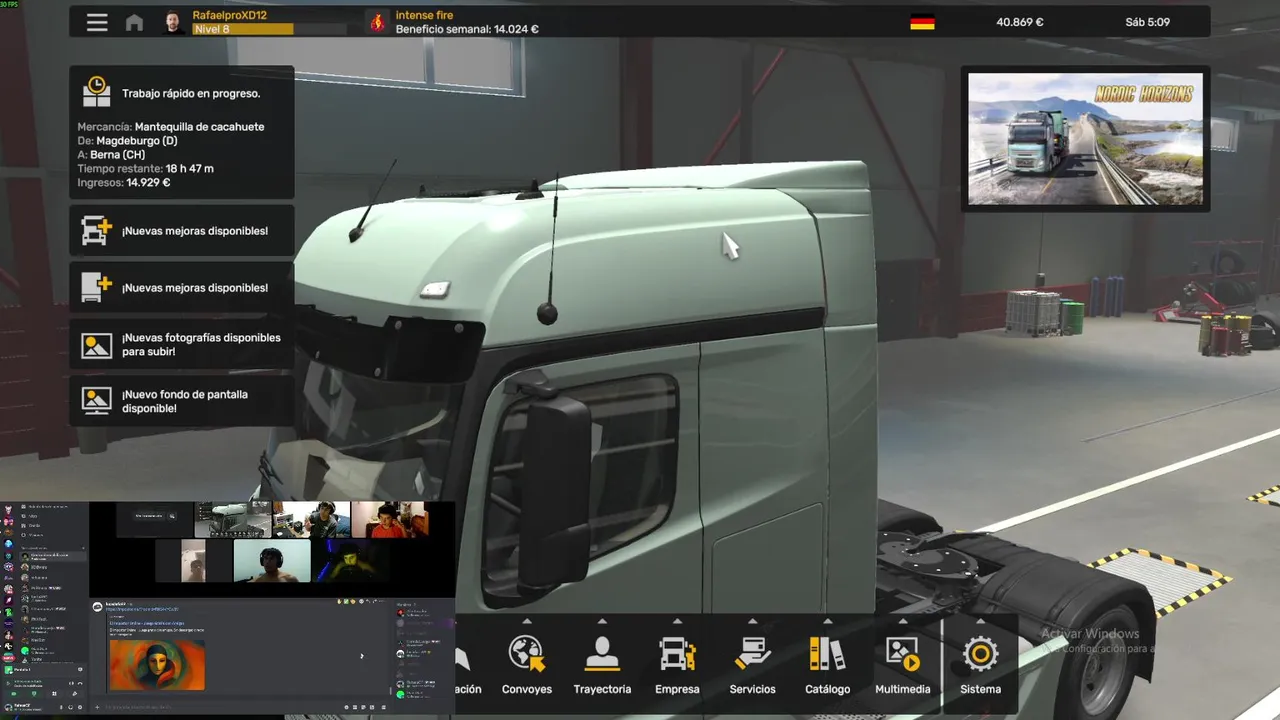Open '¡Nuevo fondo de pantalla disponible!'

click(x=182, y=401)
